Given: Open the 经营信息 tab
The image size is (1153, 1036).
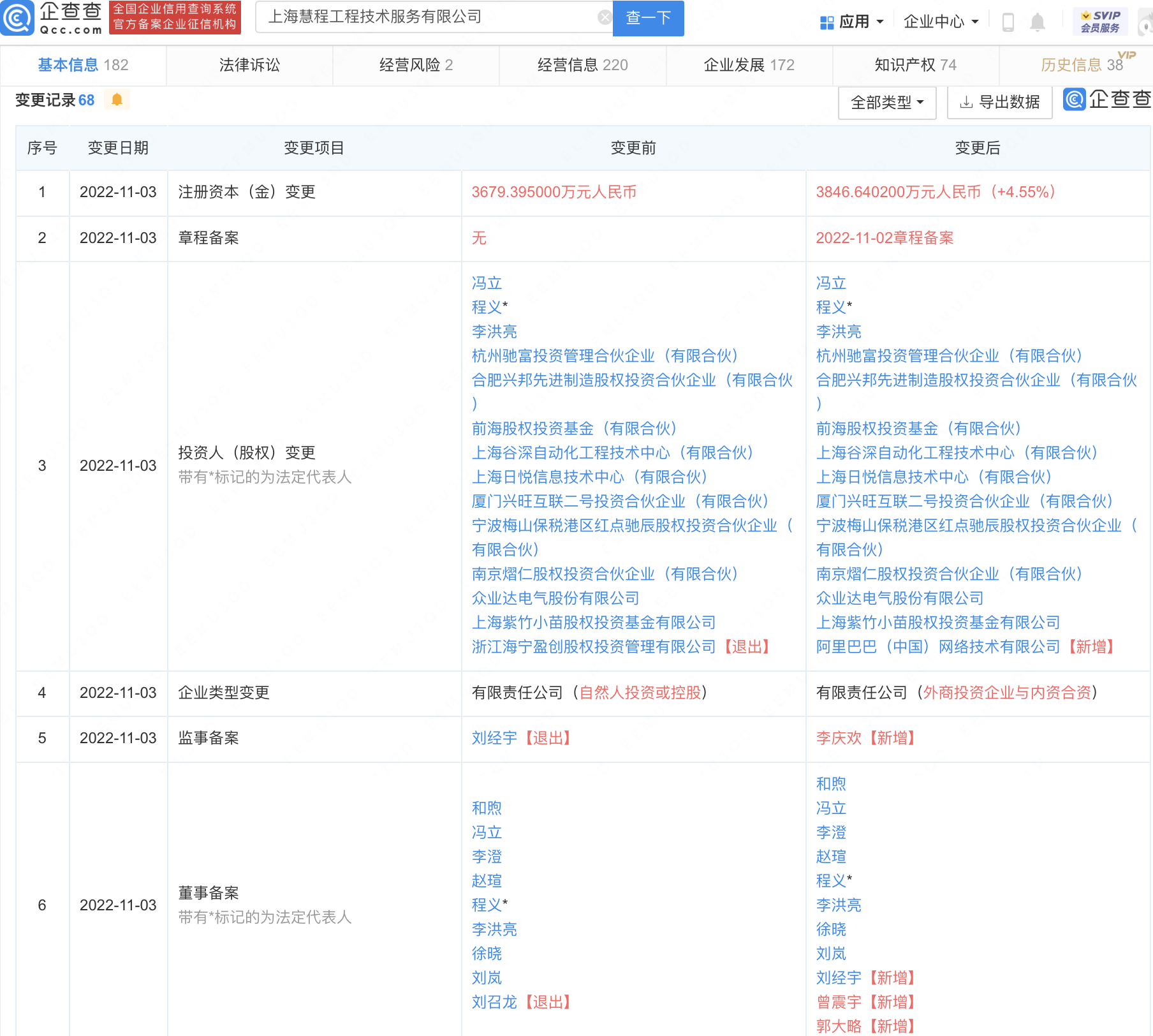Looking at the screenshot, I should point(582,65).
